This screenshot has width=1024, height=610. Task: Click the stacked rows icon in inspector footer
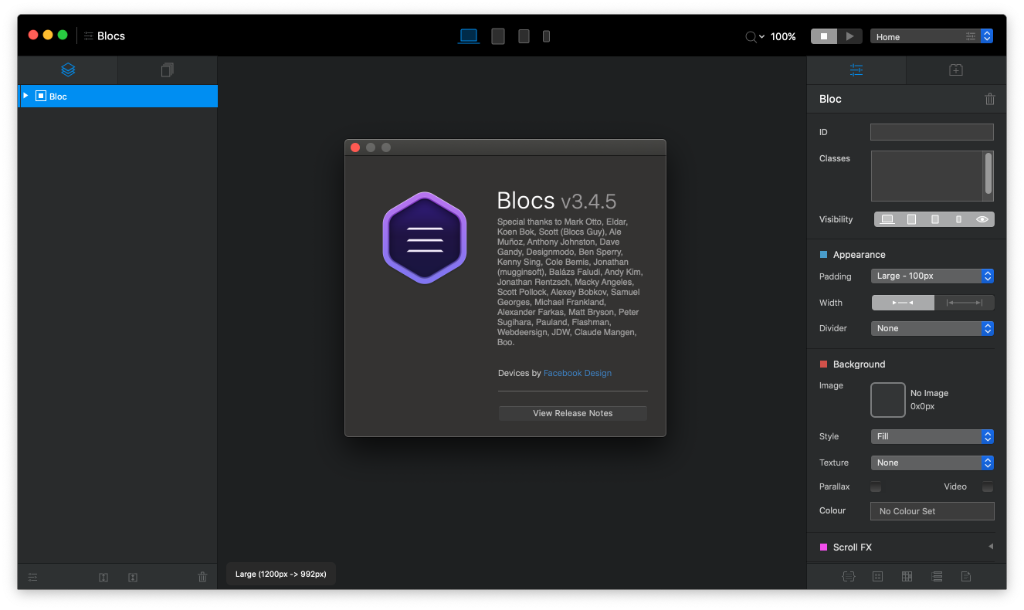pos(936,577)
